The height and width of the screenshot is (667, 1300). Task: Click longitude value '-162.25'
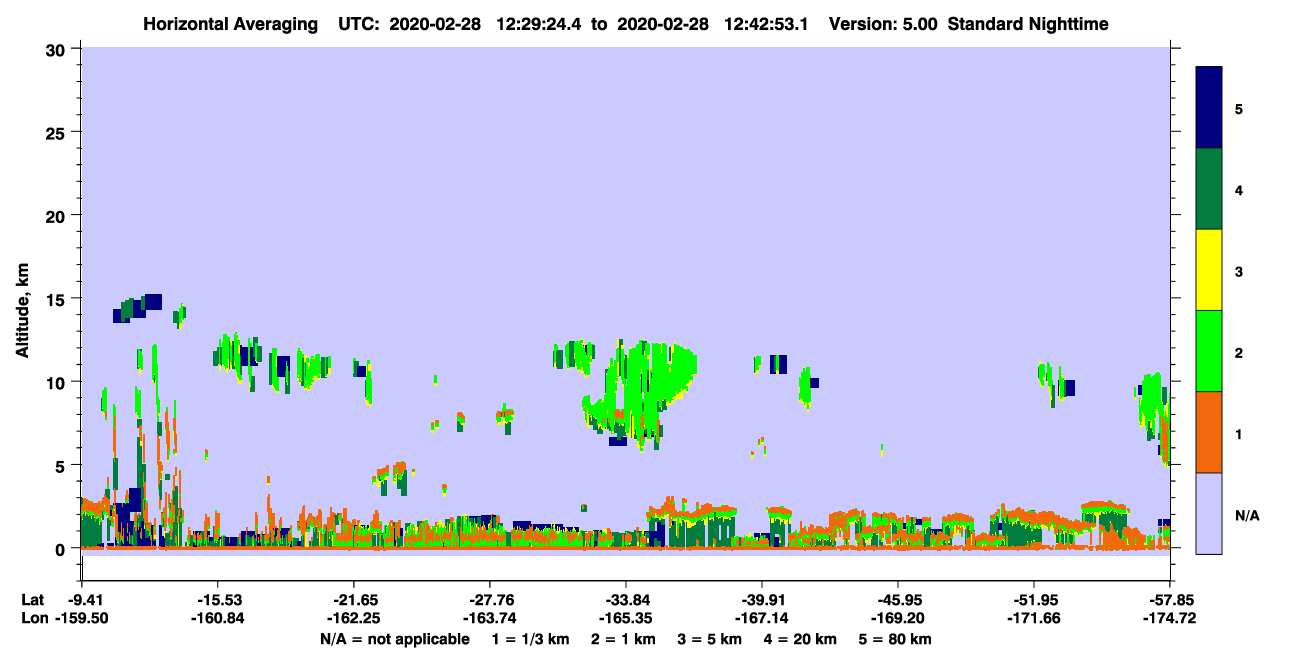click(x=354, y=619)
